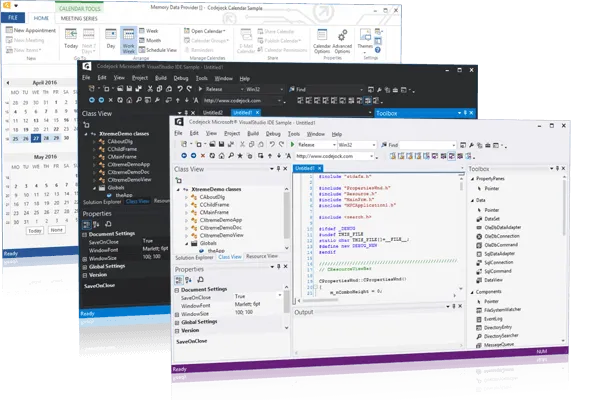Viewport: 600px width, 400px height.
Task: Click Schedule View in Calendar ribbon
Action: [157, 50]
